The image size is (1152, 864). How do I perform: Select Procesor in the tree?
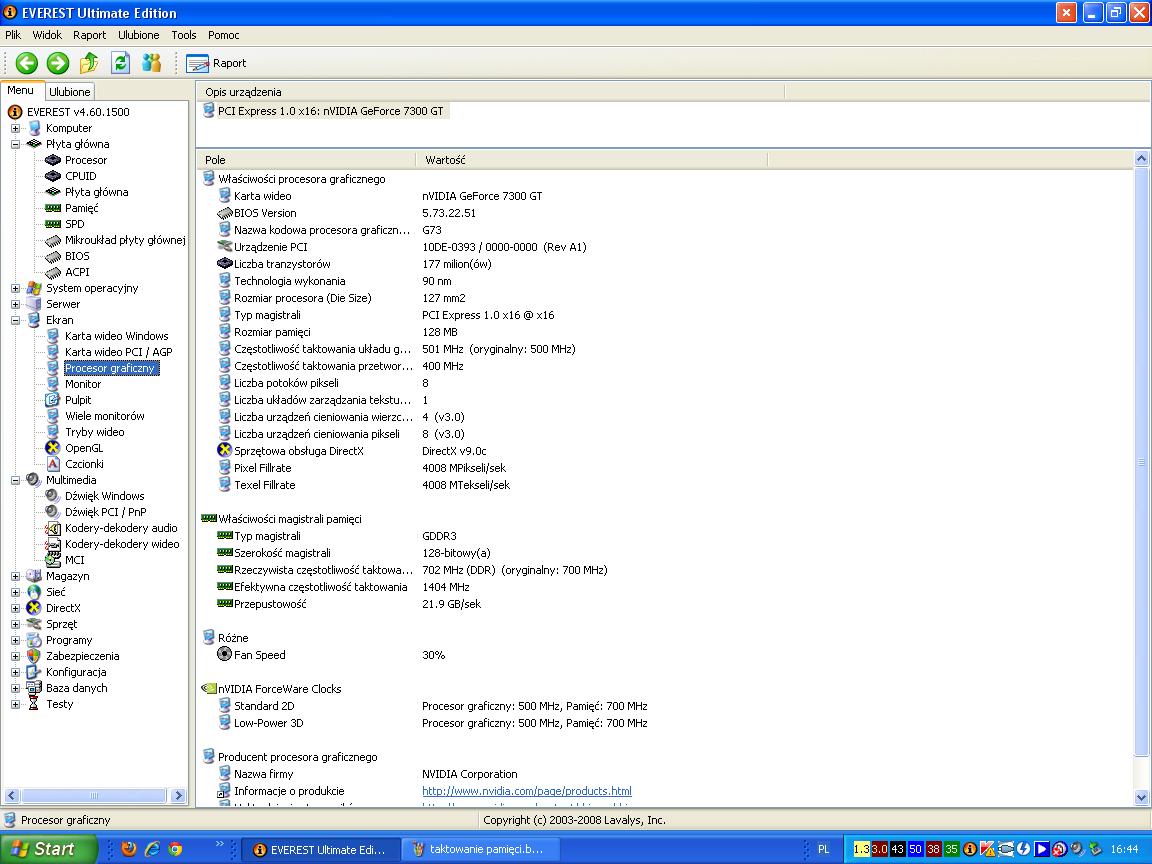click(x=85, y=160)
